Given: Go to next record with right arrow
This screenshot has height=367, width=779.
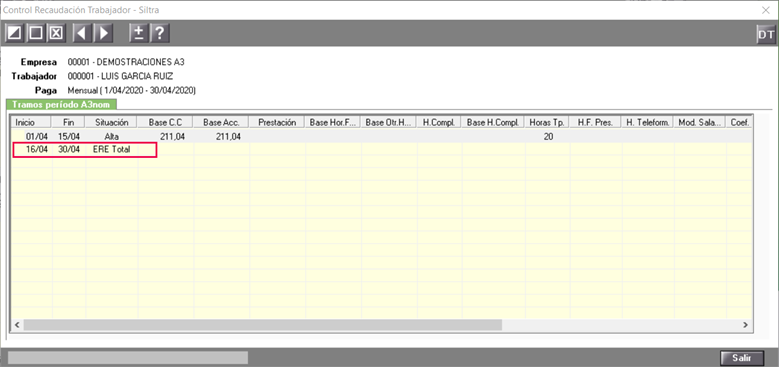Looking at the screenshot, I should tap(103, 34).
